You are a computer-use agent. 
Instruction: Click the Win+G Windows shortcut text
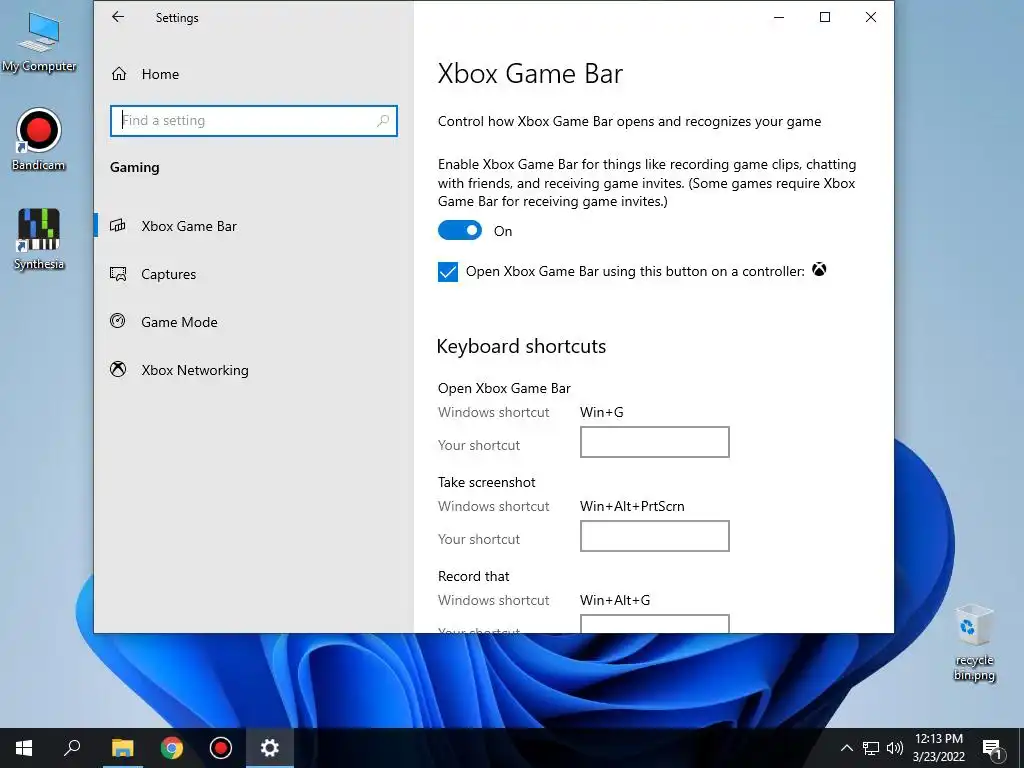tap(601, 412)
